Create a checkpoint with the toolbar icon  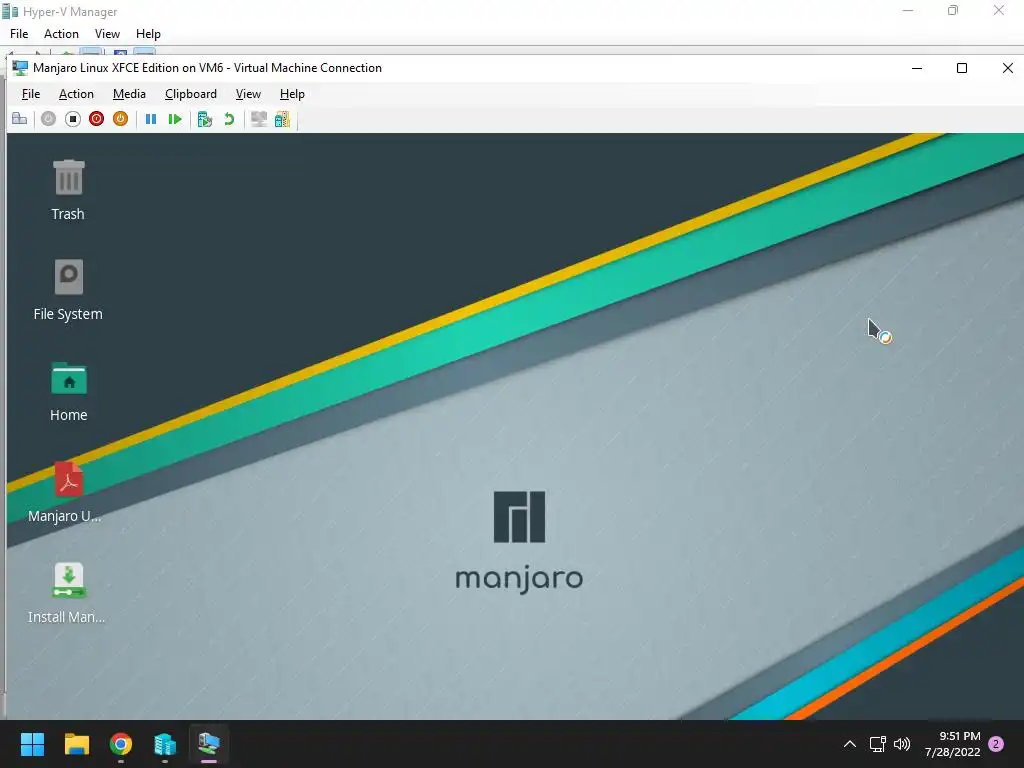[x=204, y=119]
